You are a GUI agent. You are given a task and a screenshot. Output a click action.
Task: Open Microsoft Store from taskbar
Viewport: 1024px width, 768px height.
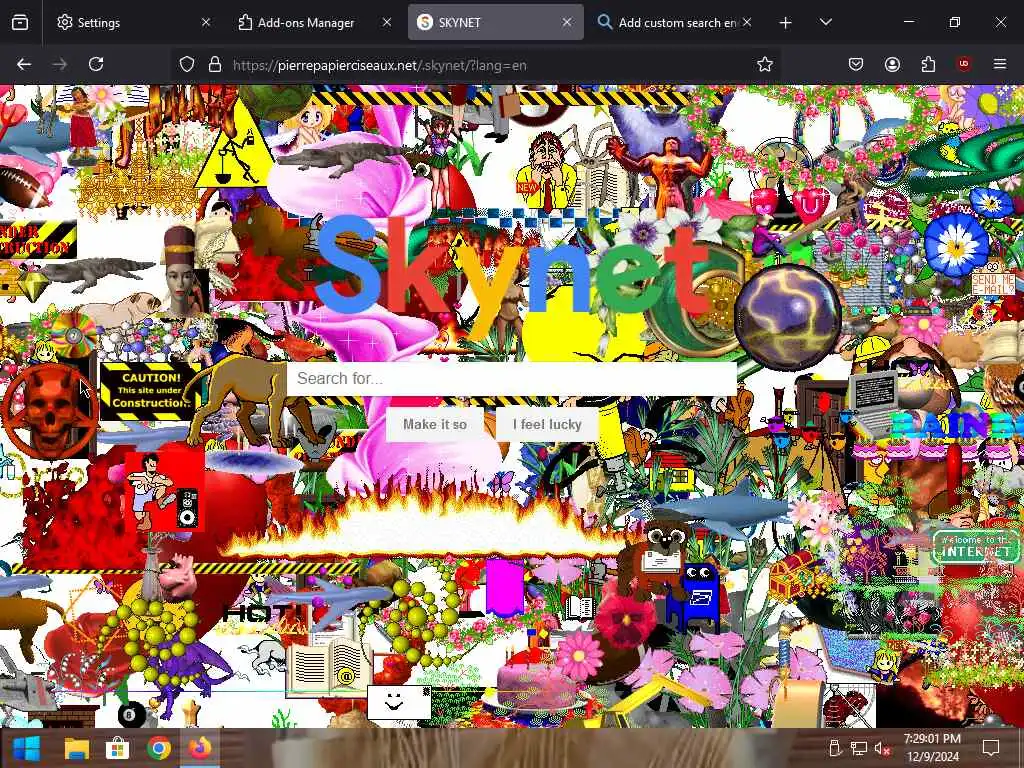pyautogui.click(x=118, y=748)
